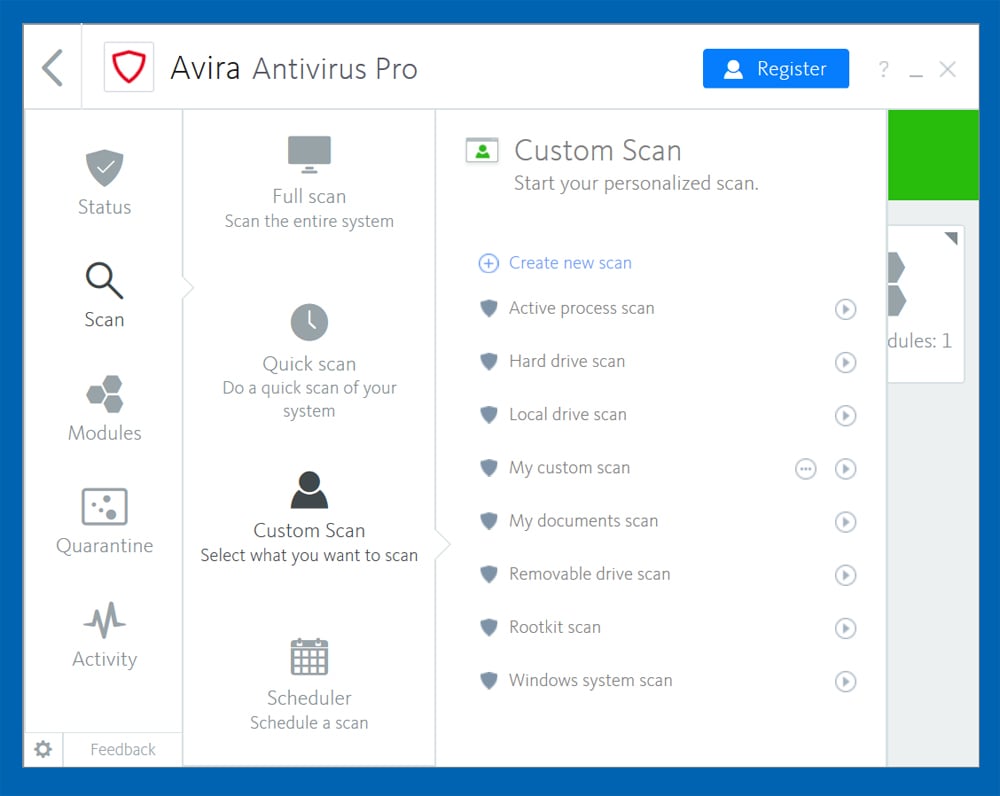Click the plus icon for new scan

point(489,263)
